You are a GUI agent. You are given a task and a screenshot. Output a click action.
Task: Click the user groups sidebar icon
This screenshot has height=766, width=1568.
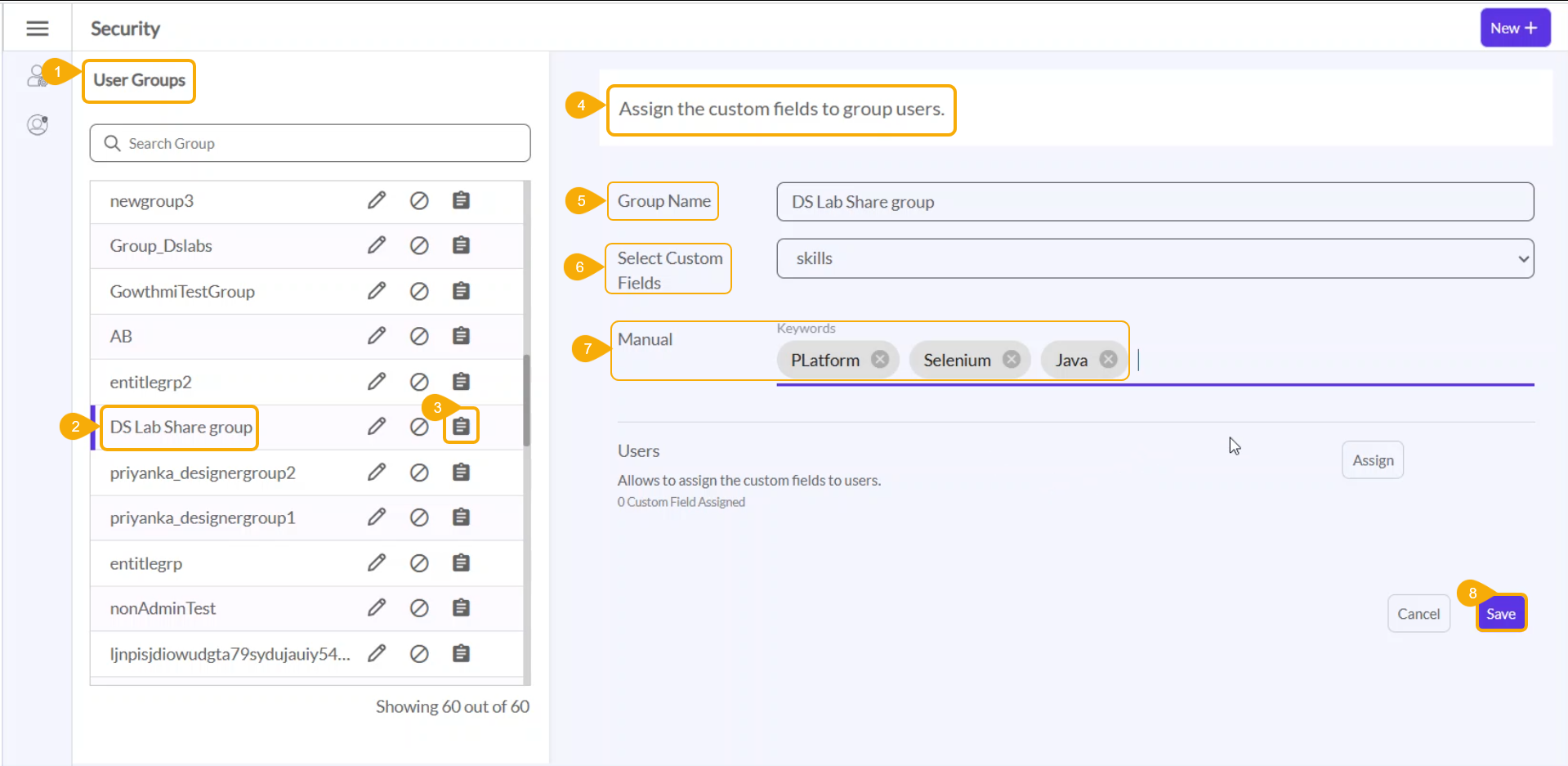pos(37,76)
